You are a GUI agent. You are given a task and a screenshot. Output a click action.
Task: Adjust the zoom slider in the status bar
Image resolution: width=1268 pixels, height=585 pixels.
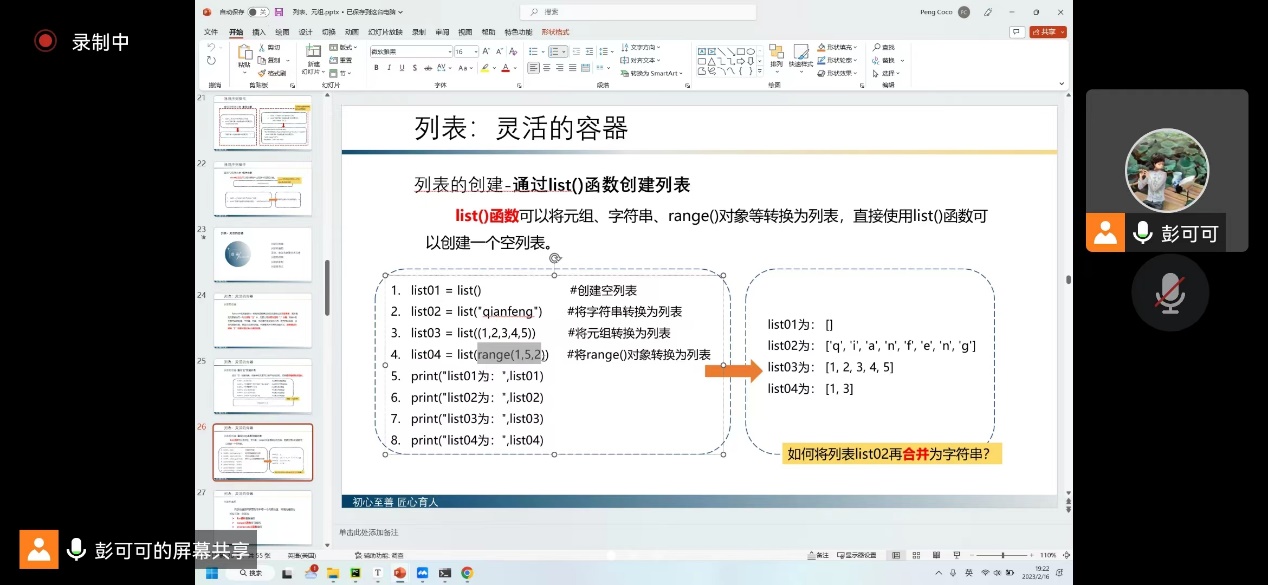[1003, 555]
